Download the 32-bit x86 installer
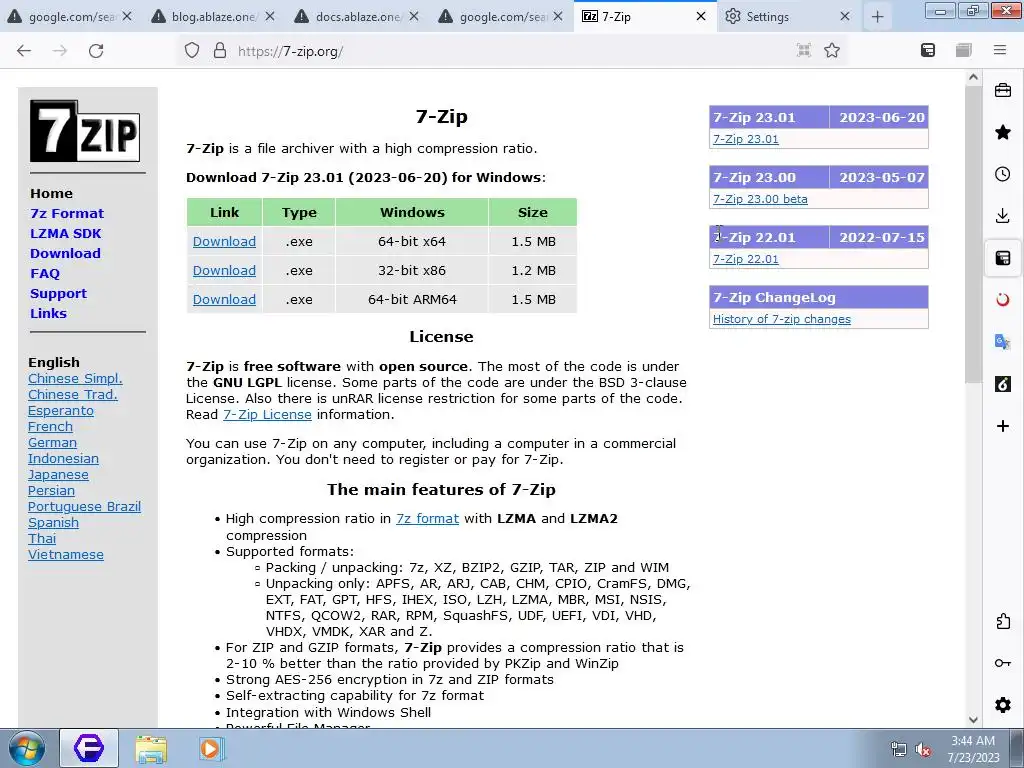The width and height of the screenshot is (1024, 768). [x=224, y=270]
